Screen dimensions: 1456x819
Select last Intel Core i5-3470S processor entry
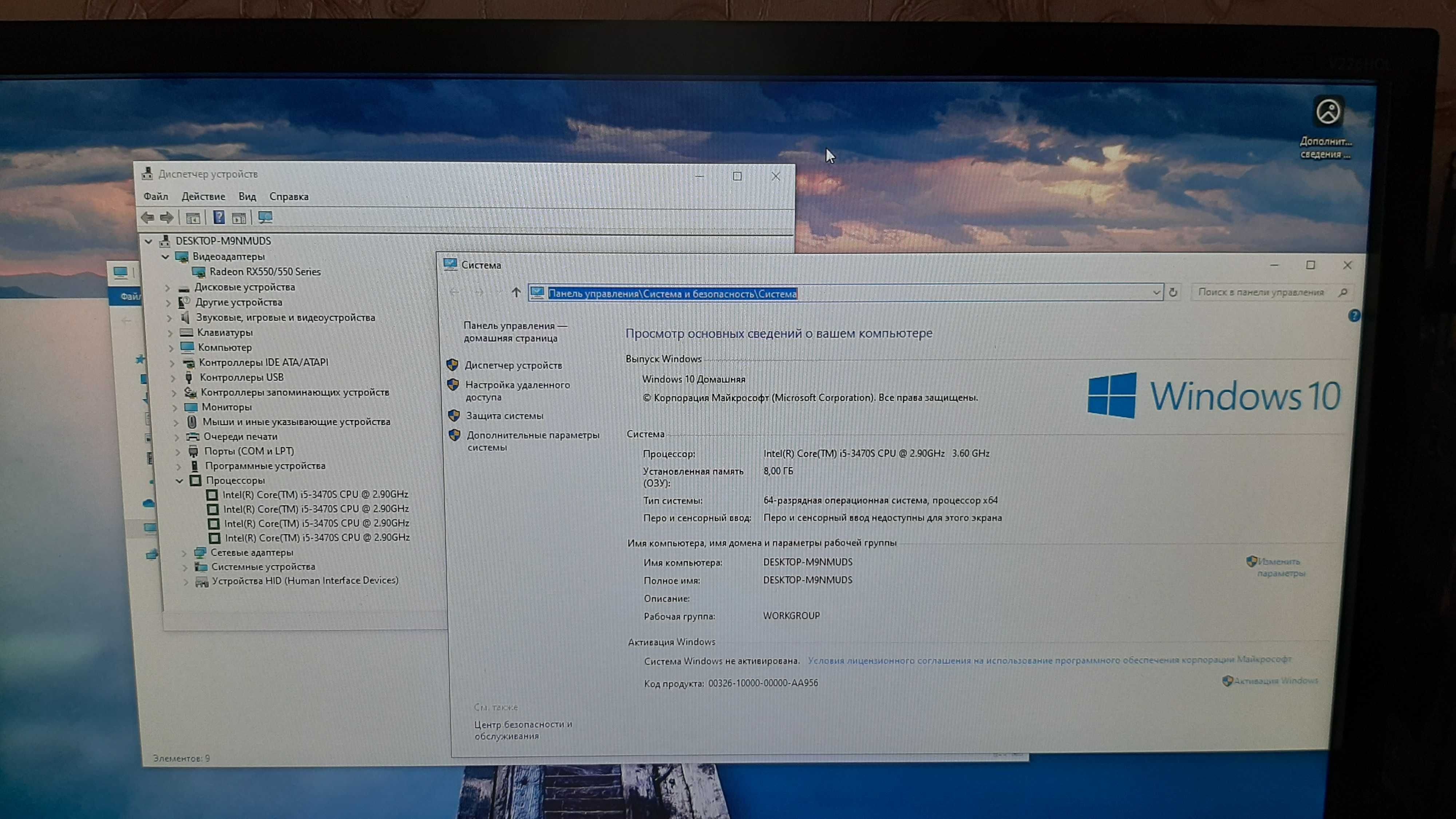point(317,537)
